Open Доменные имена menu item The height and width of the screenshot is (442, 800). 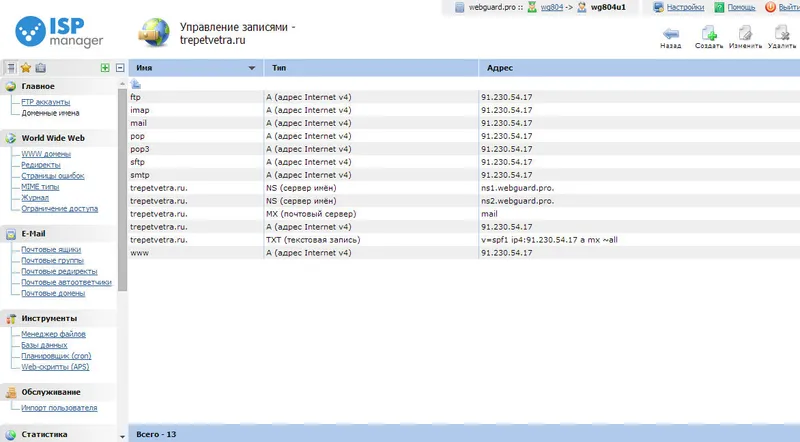[51, 113]
